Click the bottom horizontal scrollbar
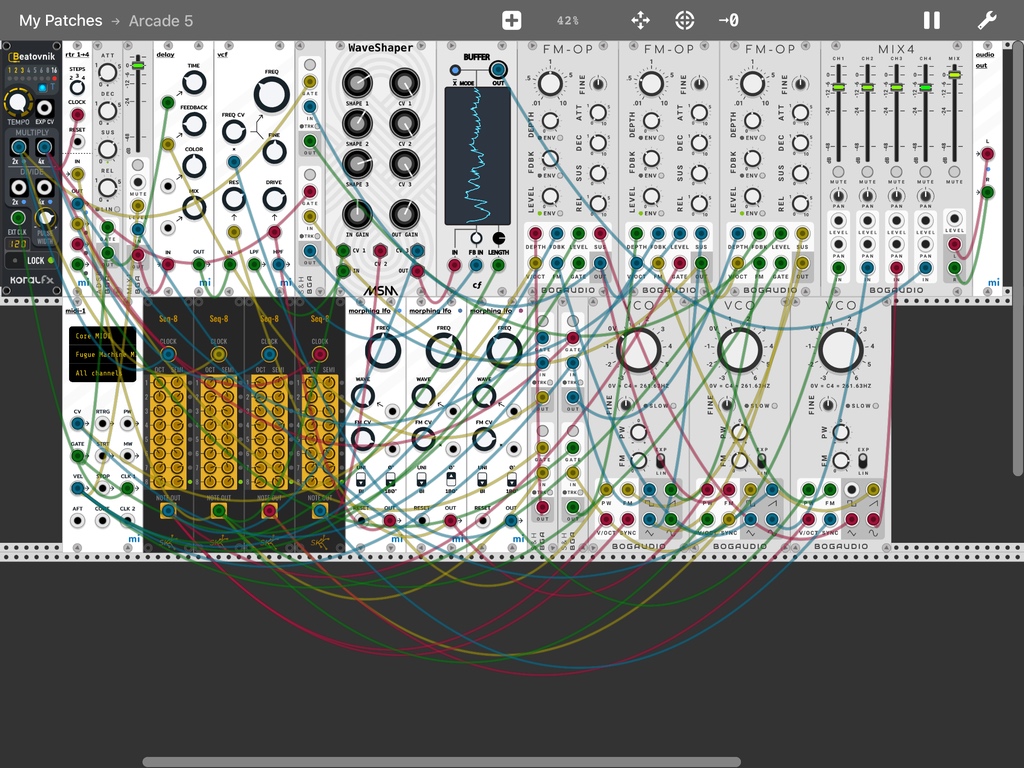Image resolution: width=1024 pixels, height=768 pixels. [x=441, y=762]
